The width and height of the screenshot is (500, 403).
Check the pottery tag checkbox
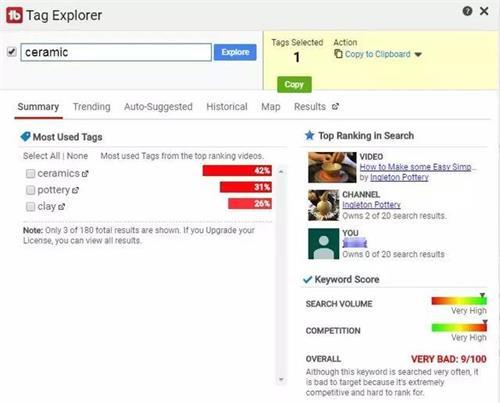click(30, 190)
